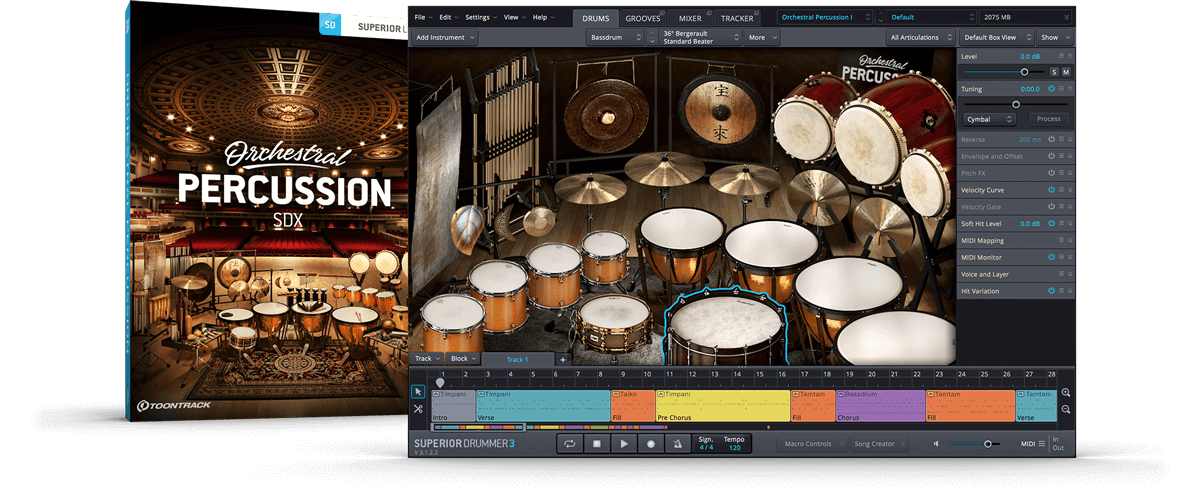Open the Level section menu icon

point(1061,57)
